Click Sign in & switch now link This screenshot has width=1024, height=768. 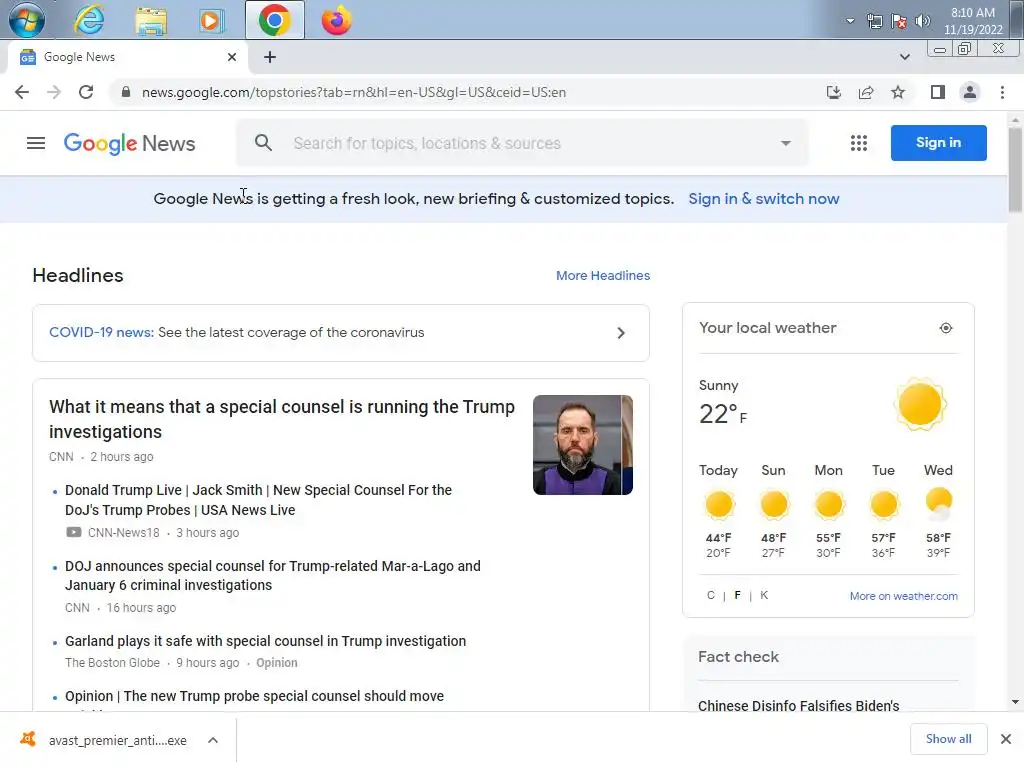763,199
